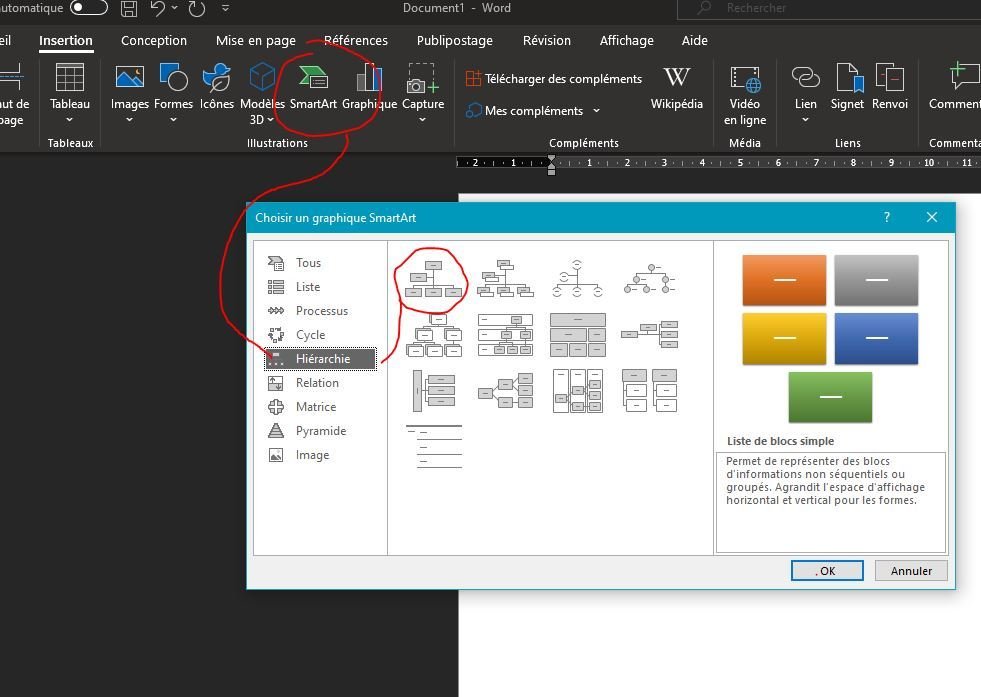This screenshot has width=981, height=697.
Task: Pick the half-circle organization chart layout thumbnail
Action: [577, 278]
